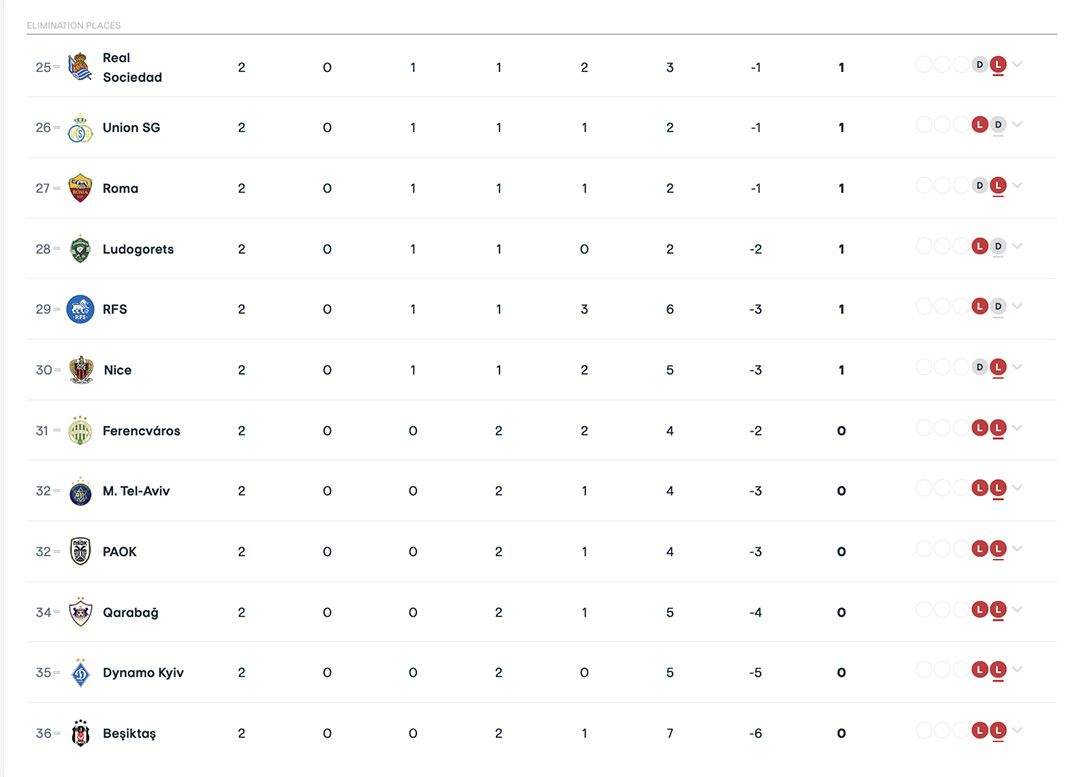Click Union SG's latest draw form badge
Screen dimensions: 1080x777
coord(997,125)
